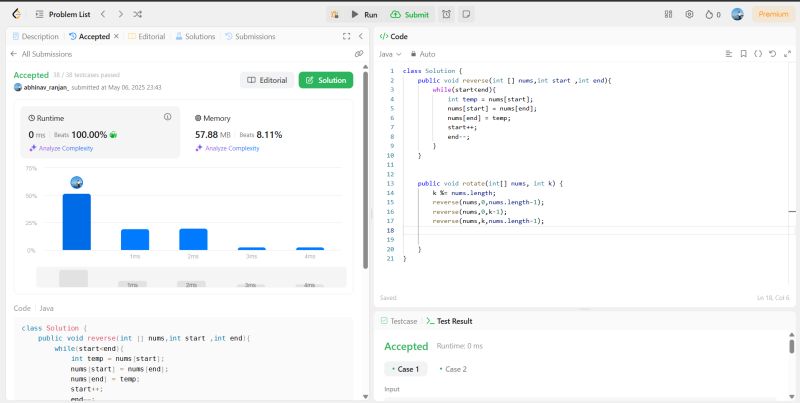
Task: Copy submission link icon
Action: click(x=359, y=54)
